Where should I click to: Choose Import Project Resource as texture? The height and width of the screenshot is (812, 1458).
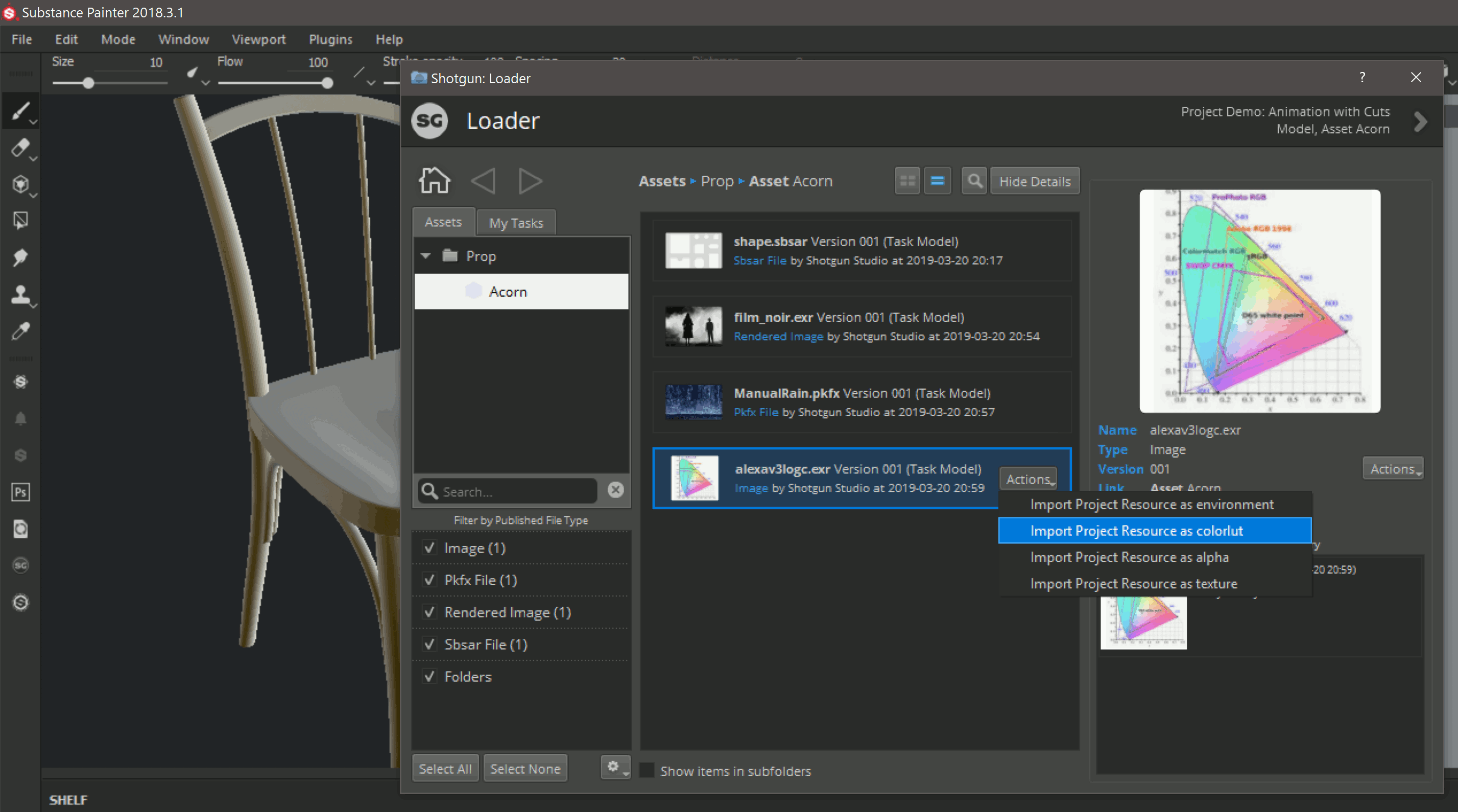[1133, 584]
